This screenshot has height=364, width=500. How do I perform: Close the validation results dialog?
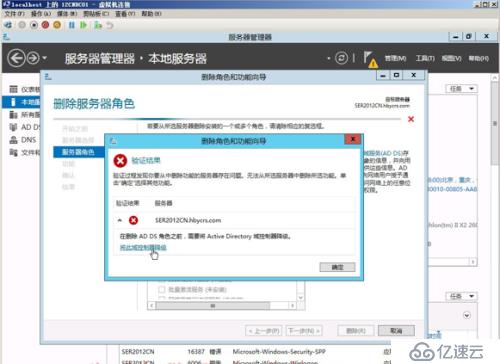[353, 139]
